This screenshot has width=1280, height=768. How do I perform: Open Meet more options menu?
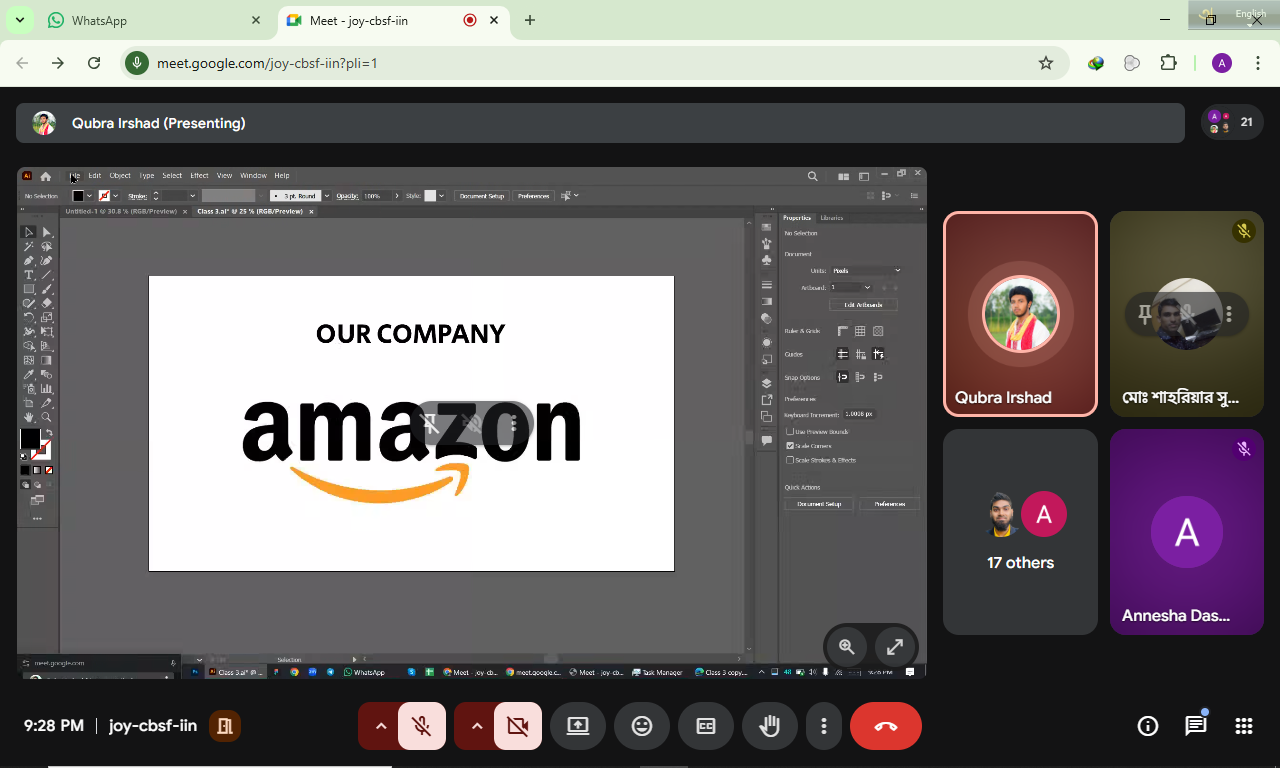823,726
